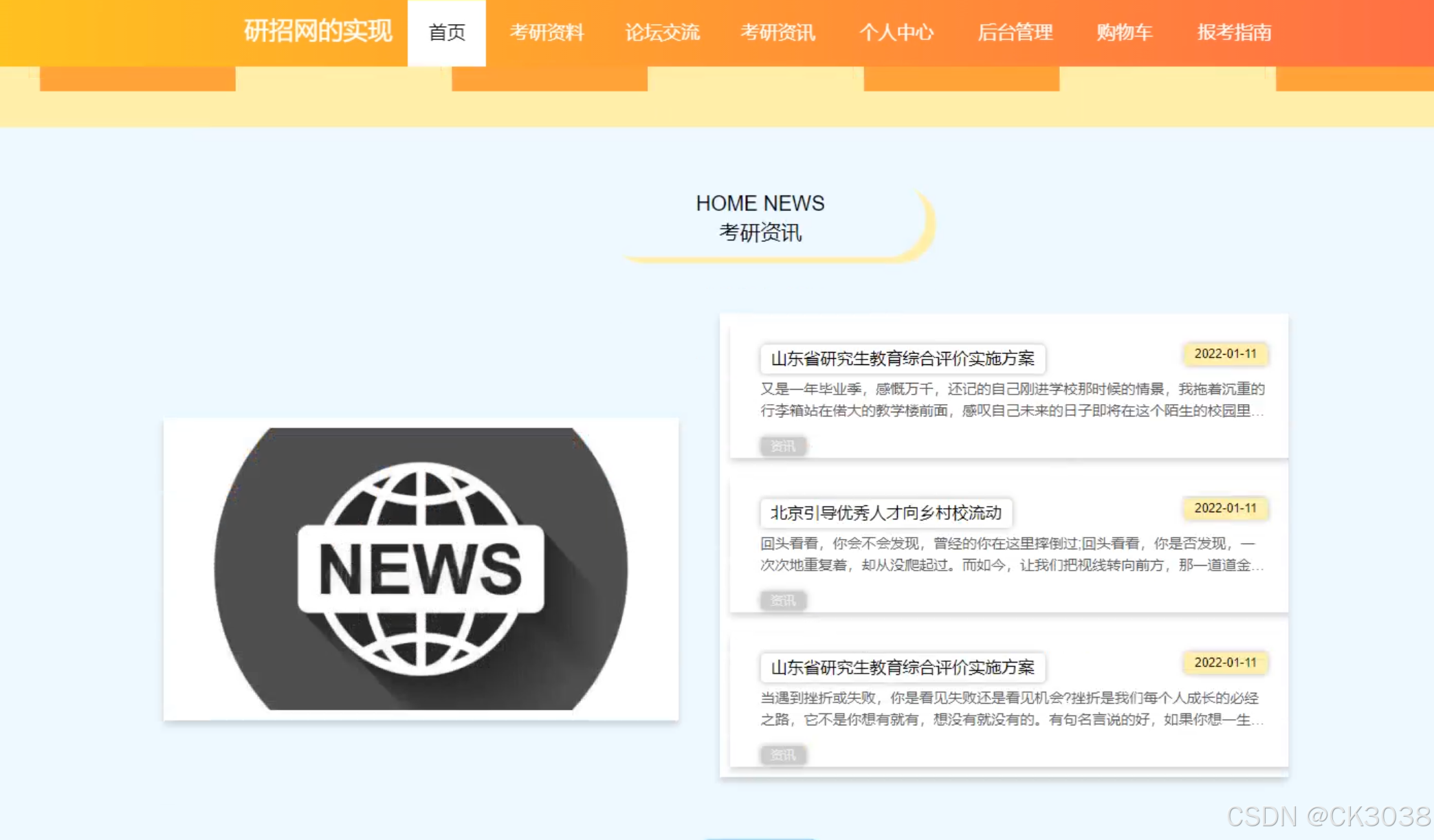The width and height of the screenshot is (1434, 840).
Task: Click the 资讯 tag on first article
Action: [782, 446]
